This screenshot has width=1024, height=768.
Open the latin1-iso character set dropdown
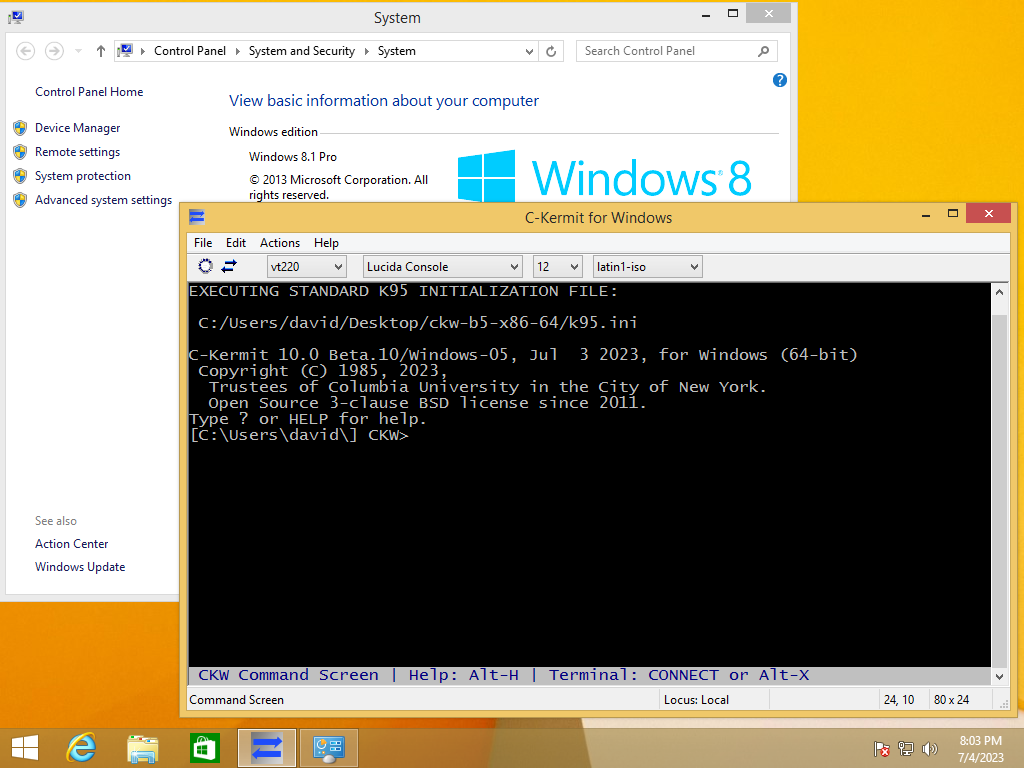coord(647,266)
